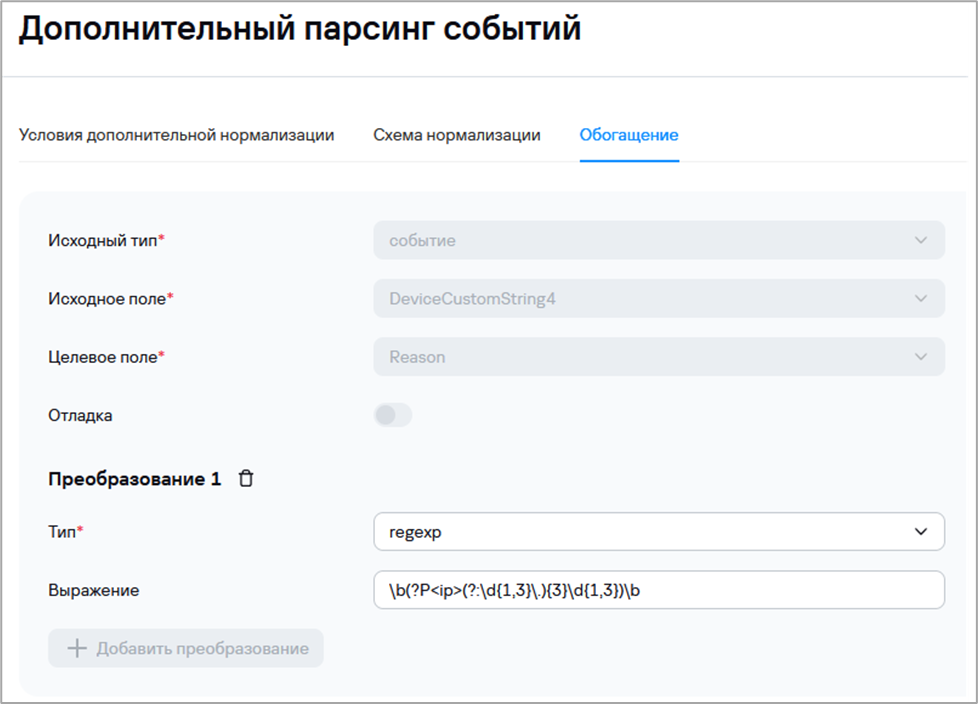Select the Обогащение tab
978x704 pixels.
[x=629, y=135]
